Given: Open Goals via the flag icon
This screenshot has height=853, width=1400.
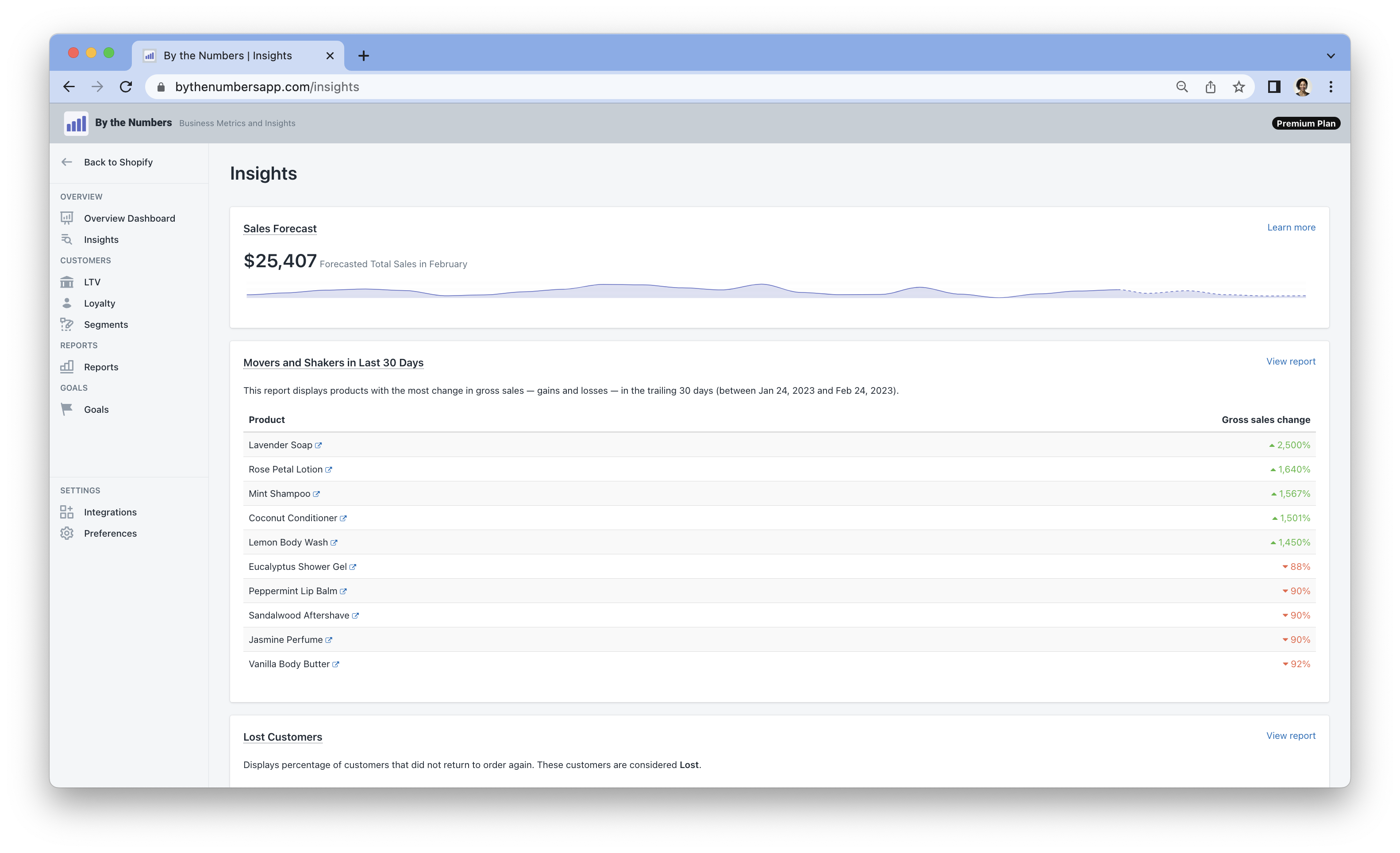Looking at the screenshot, I should pos(67,409).
